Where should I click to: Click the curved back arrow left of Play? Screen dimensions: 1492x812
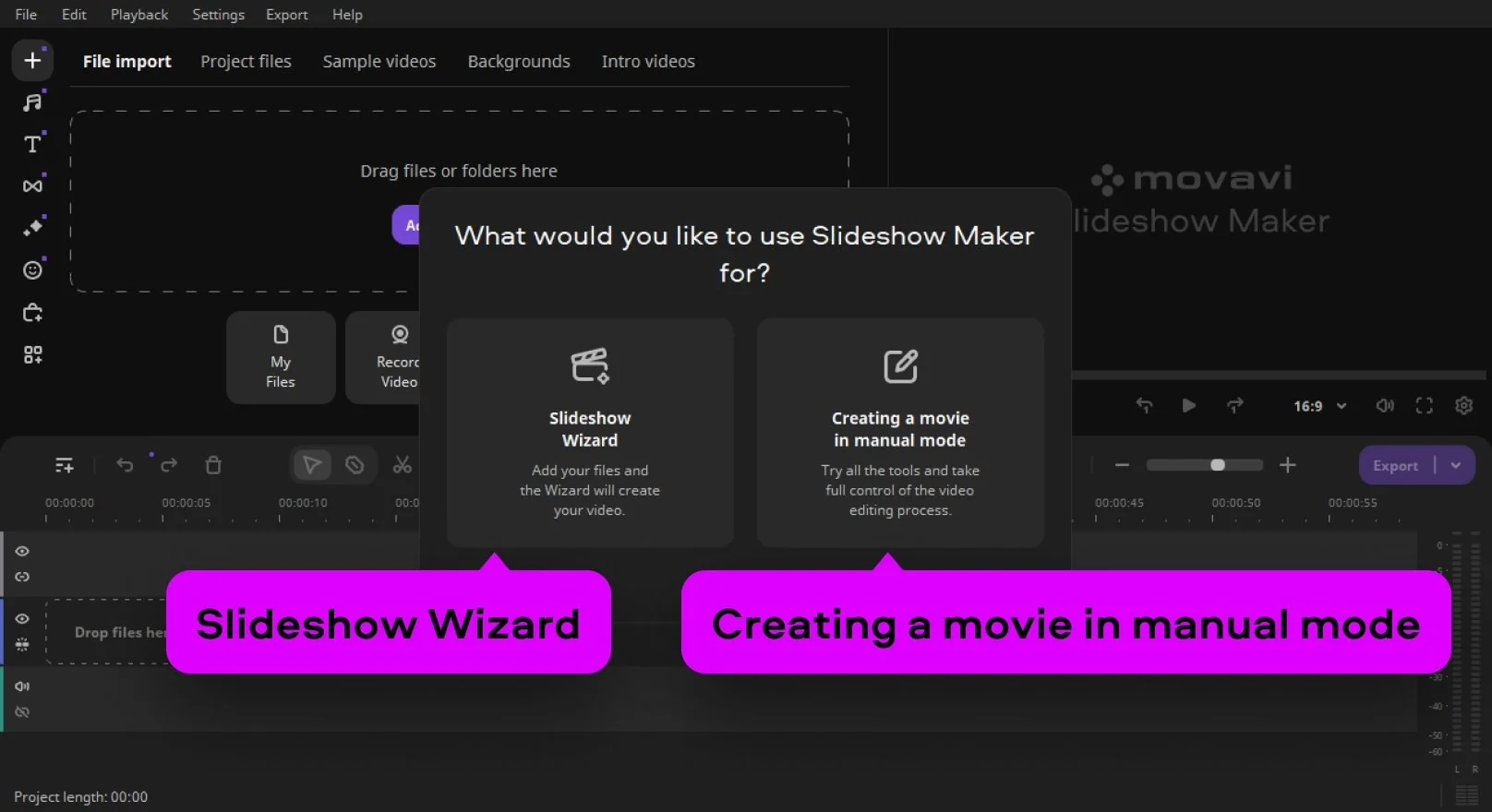click(x=1144, y=405)
